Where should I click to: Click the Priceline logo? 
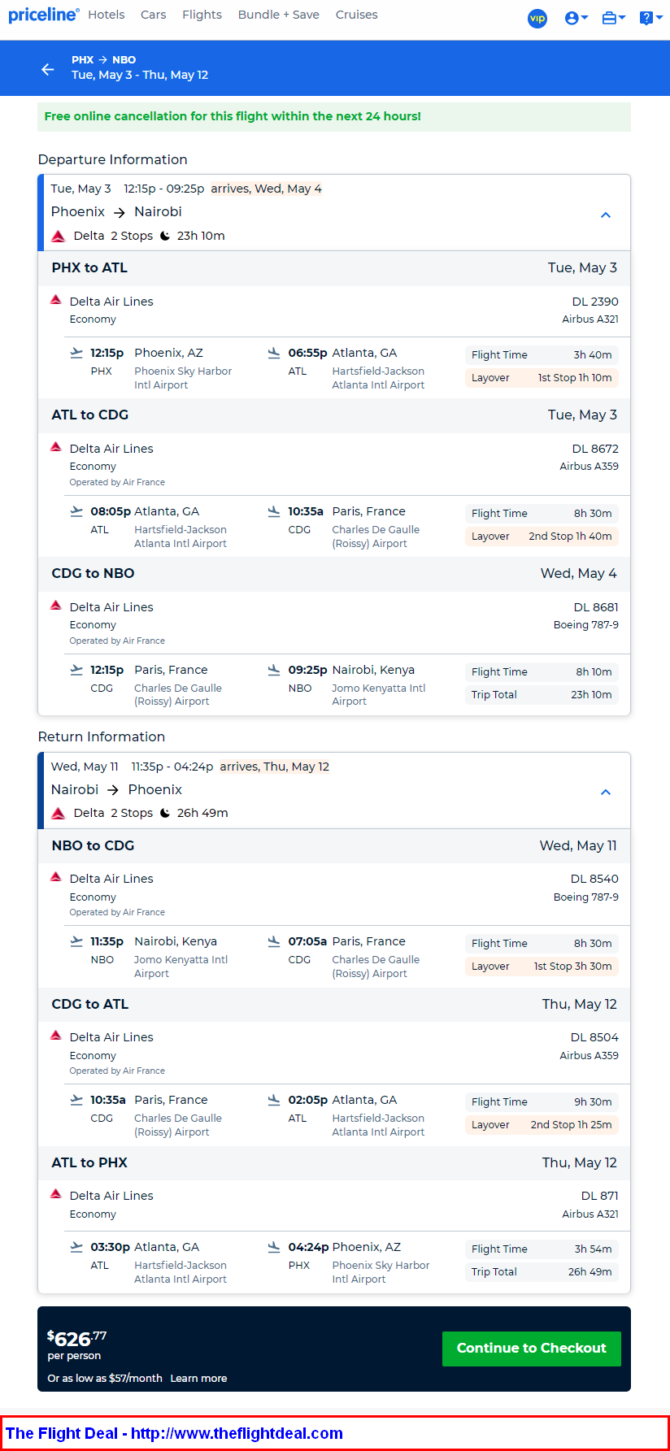pos(43,15)
